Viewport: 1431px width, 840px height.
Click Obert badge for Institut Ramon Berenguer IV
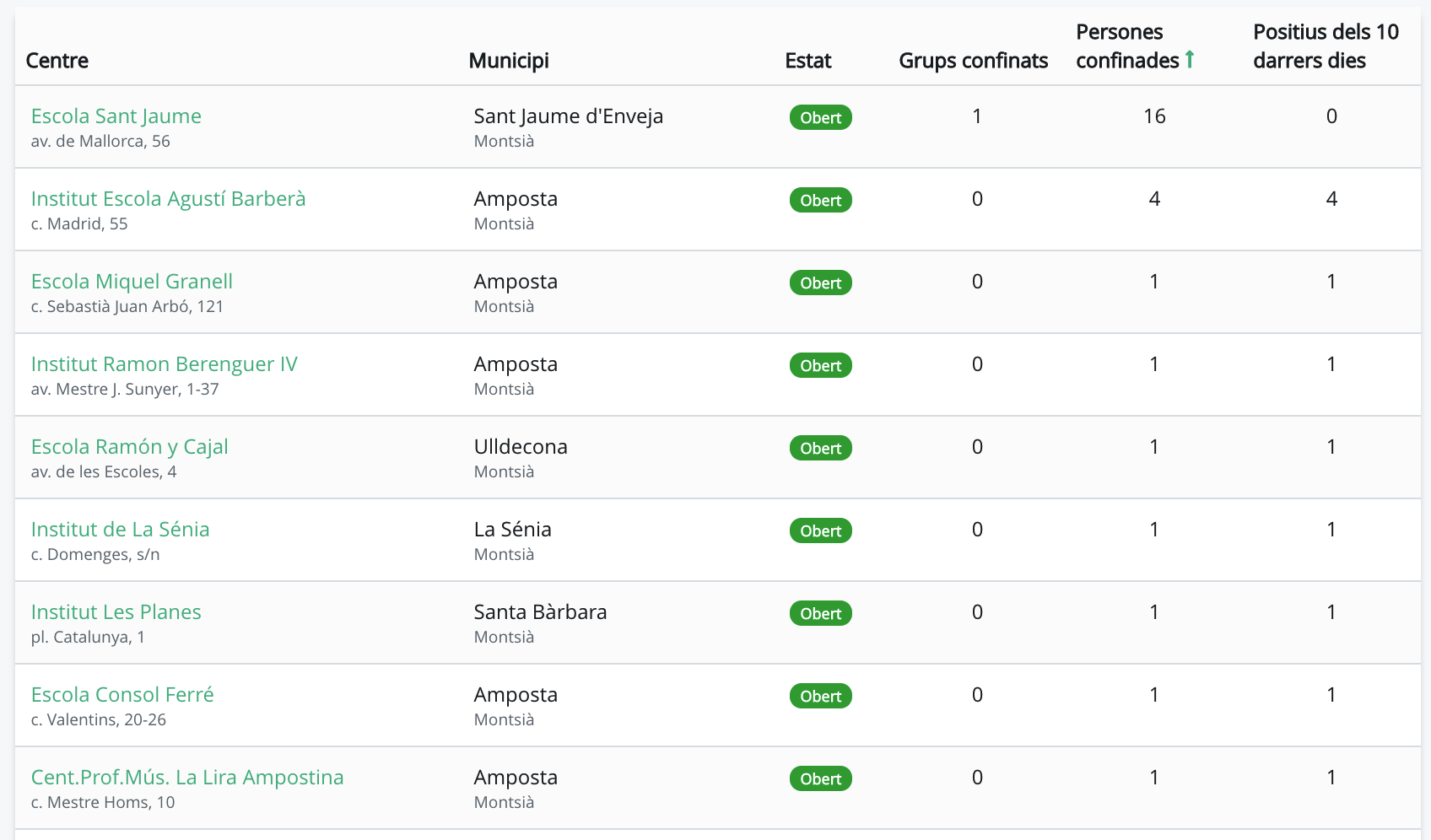[821, 365]
